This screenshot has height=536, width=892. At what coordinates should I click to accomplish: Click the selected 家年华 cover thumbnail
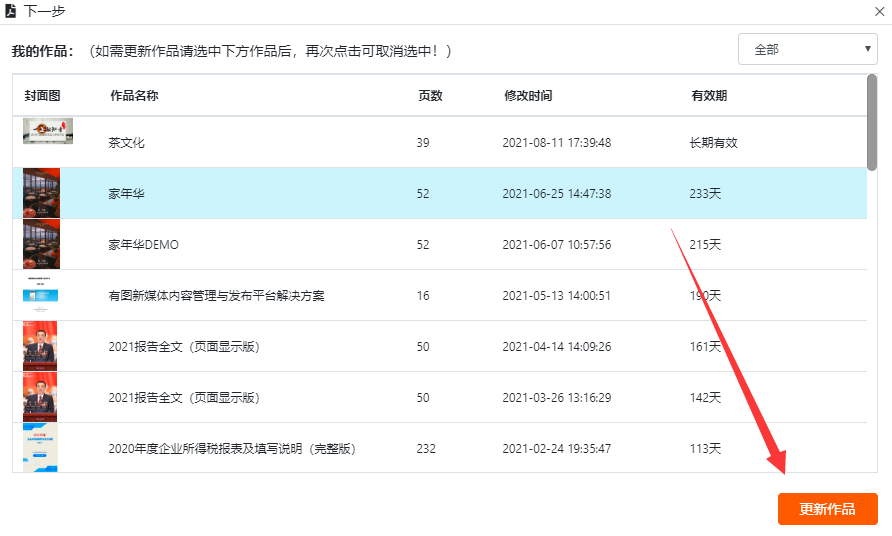tap(41, 193)
